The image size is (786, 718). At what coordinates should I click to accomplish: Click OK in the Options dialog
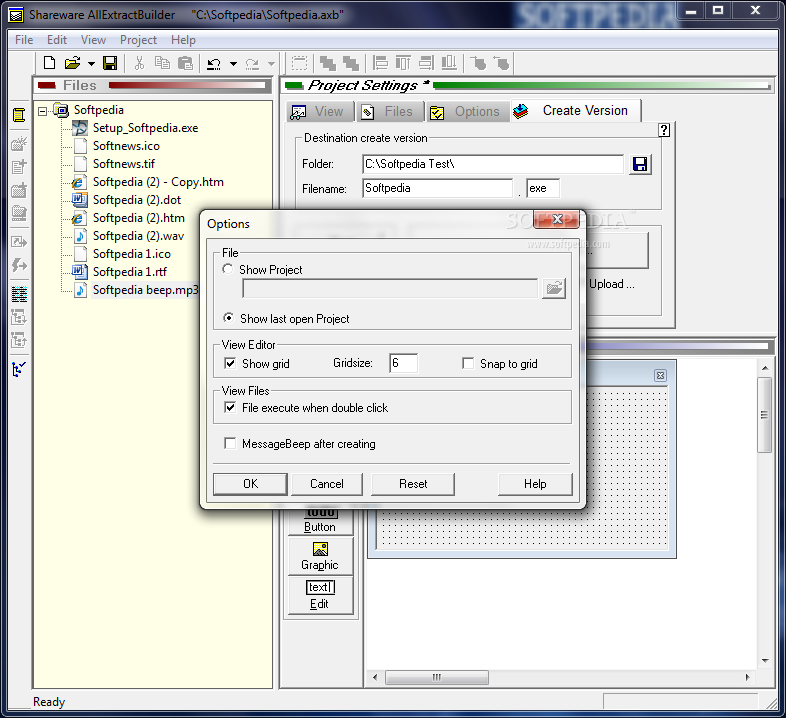pos(250,484)
